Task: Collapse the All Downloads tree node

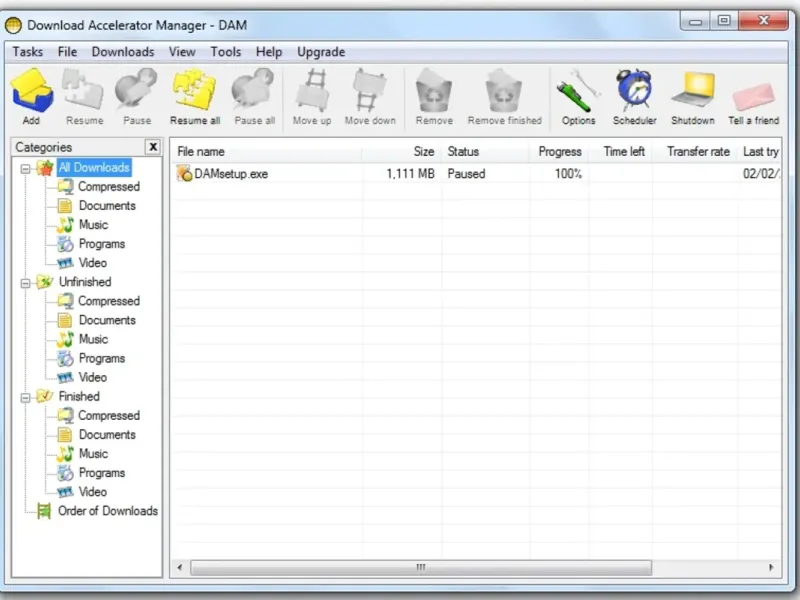Action: point(25,168)
